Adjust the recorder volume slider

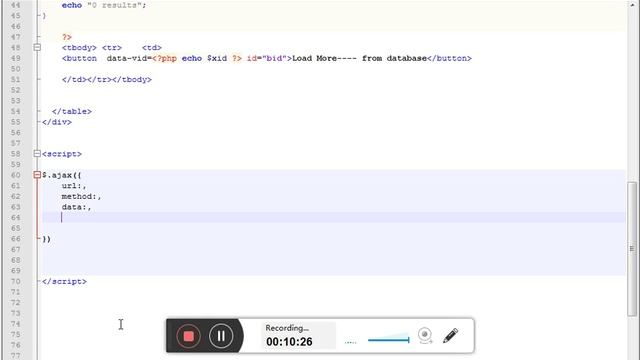pyautogui.click(x=388, y=339)
